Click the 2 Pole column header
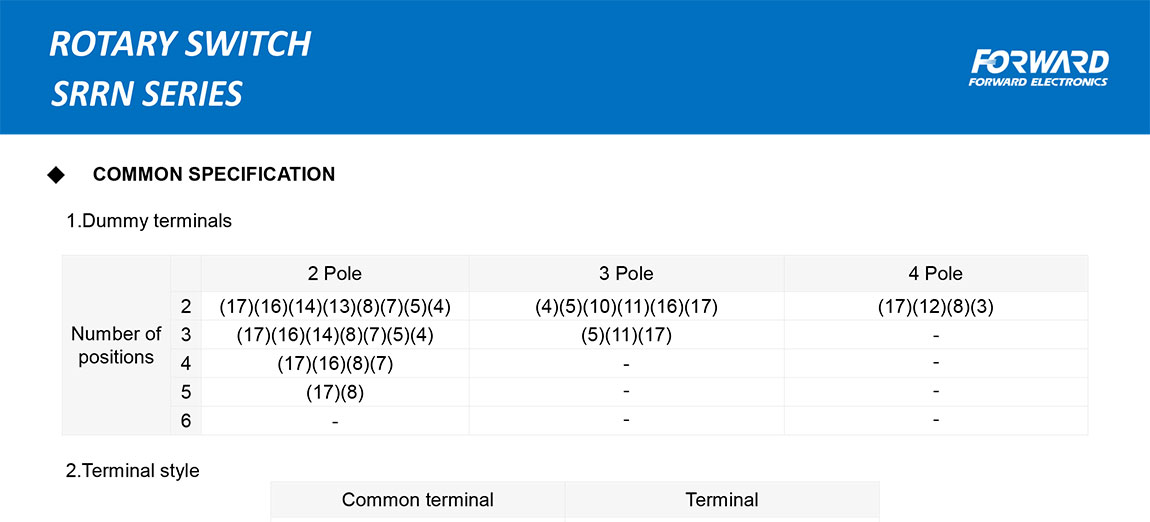Viewport: 1150px width, 522px height. [x=334, y=273]
